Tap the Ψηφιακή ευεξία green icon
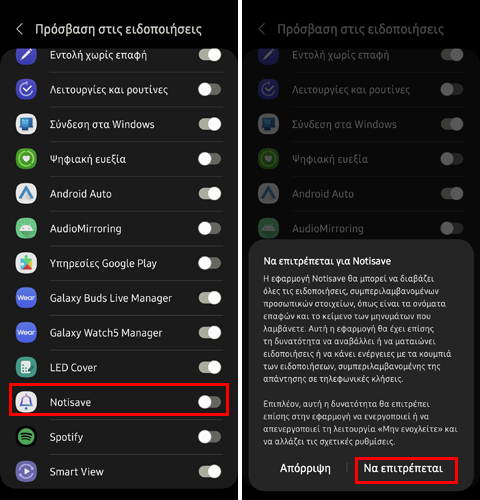 click(26, 159)
